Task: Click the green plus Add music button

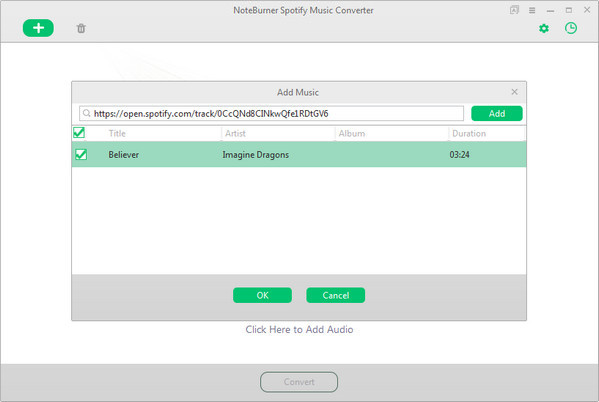Action: point(38,28)
